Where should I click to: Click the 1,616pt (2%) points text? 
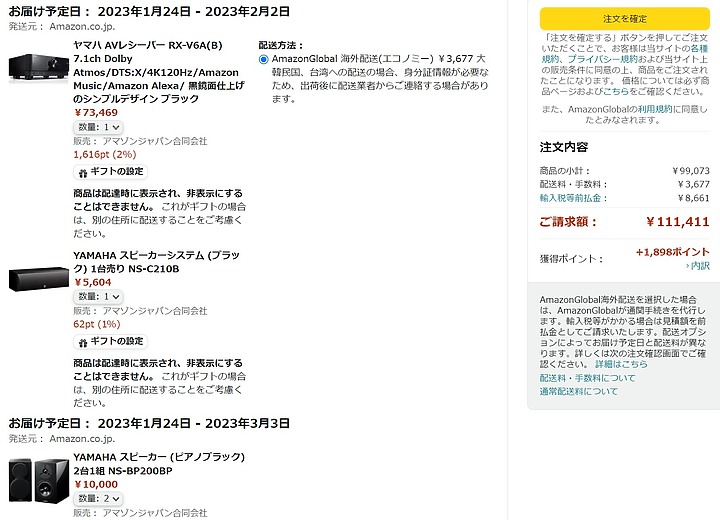(x=105, y=154)
